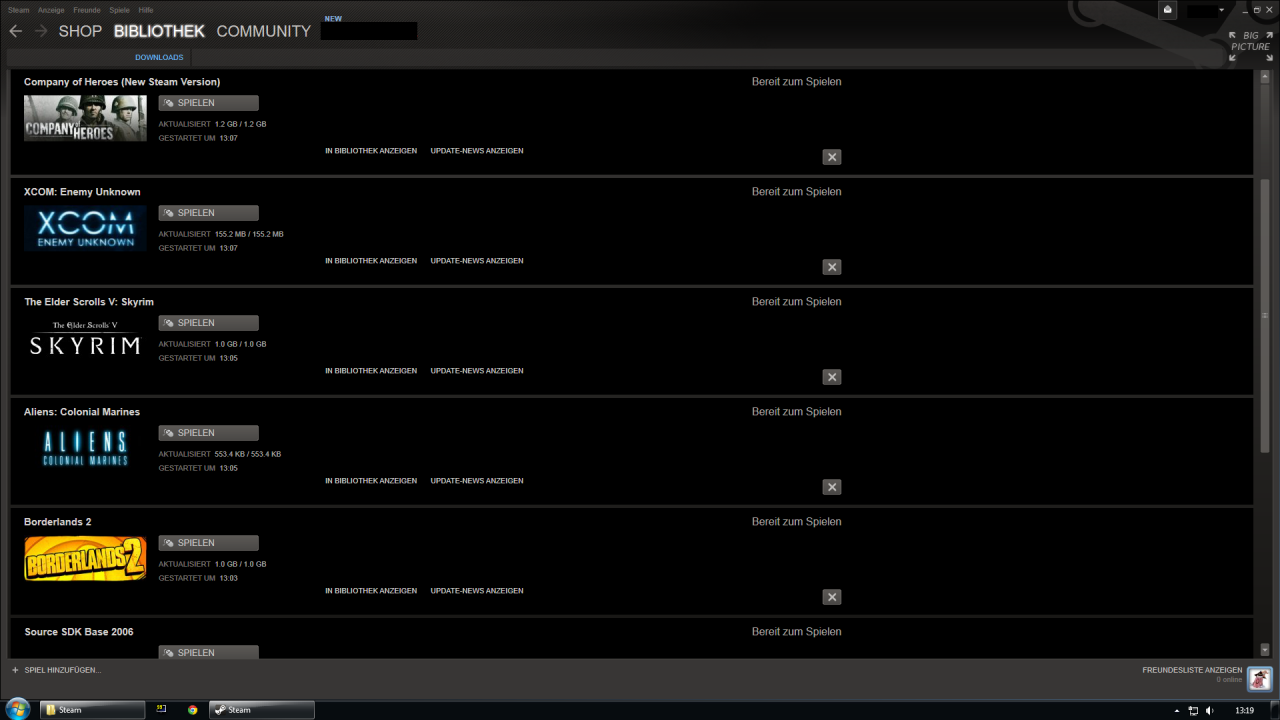The image size is (1280, 720).
Task: Click FREUNDESLISTE ANZEIGEN link
Action: pyautogui.click(x=1192, y=670)
